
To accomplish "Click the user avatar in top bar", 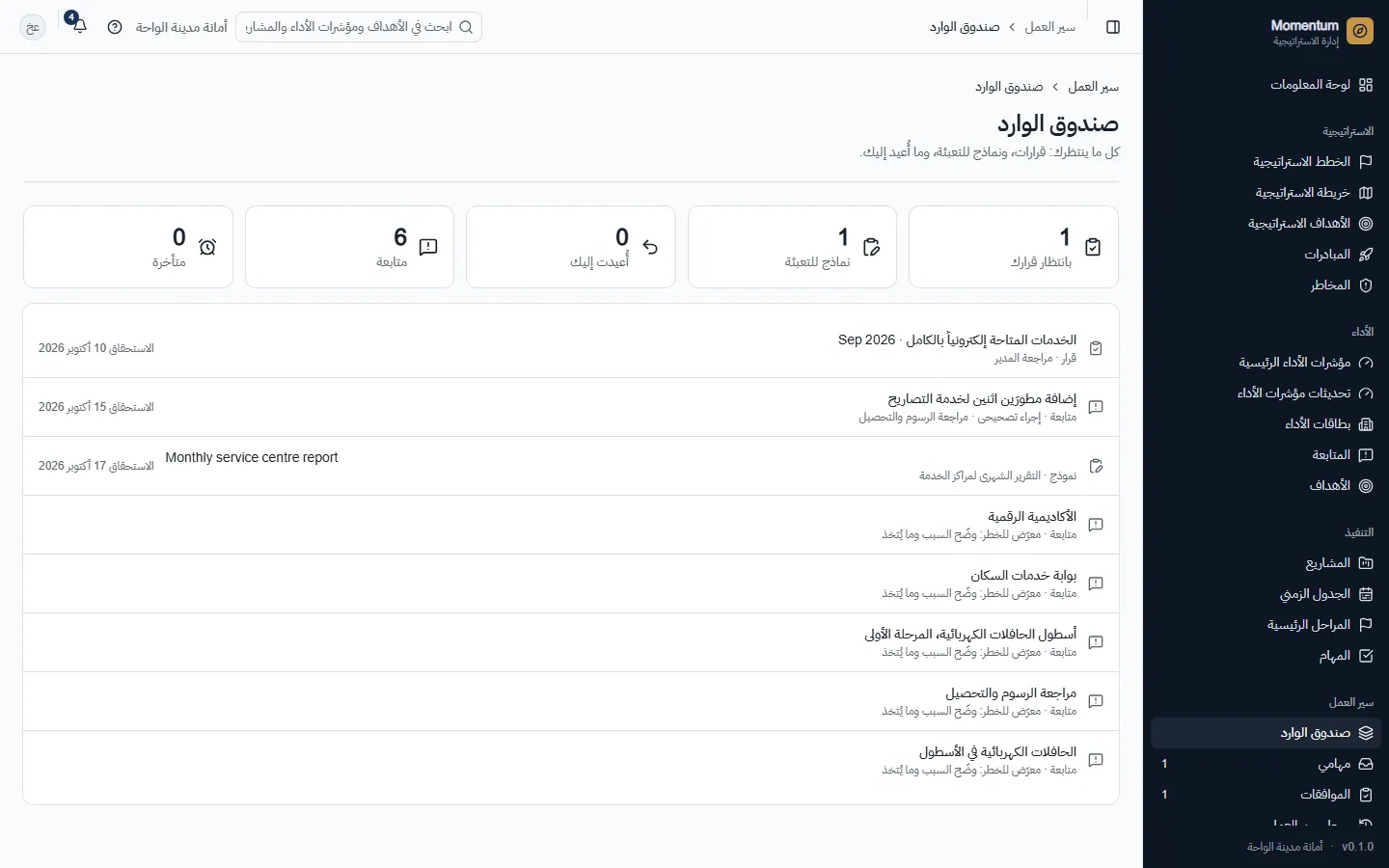I will [33, 27].
